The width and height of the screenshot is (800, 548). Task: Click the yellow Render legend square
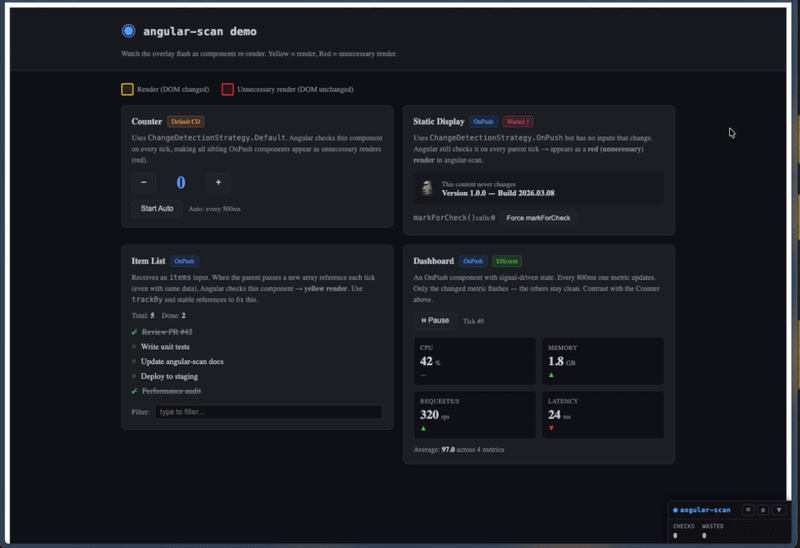click(x=127, y=89)
